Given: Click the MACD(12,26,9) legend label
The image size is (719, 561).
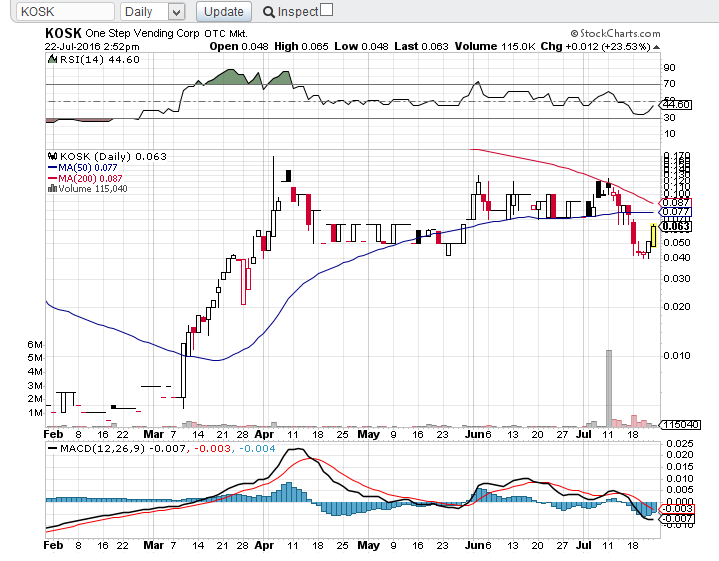Looking at the screenshot, I should tap(102, 448).
